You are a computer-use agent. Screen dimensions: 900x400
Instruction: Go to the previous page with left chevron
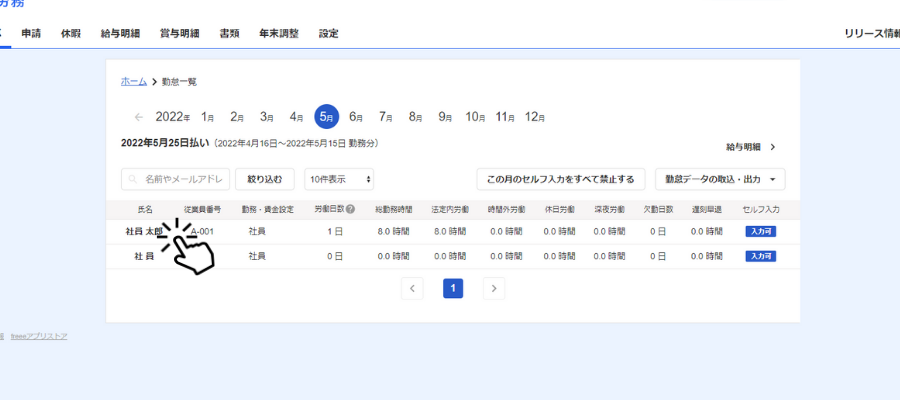[x=412, y=288]
